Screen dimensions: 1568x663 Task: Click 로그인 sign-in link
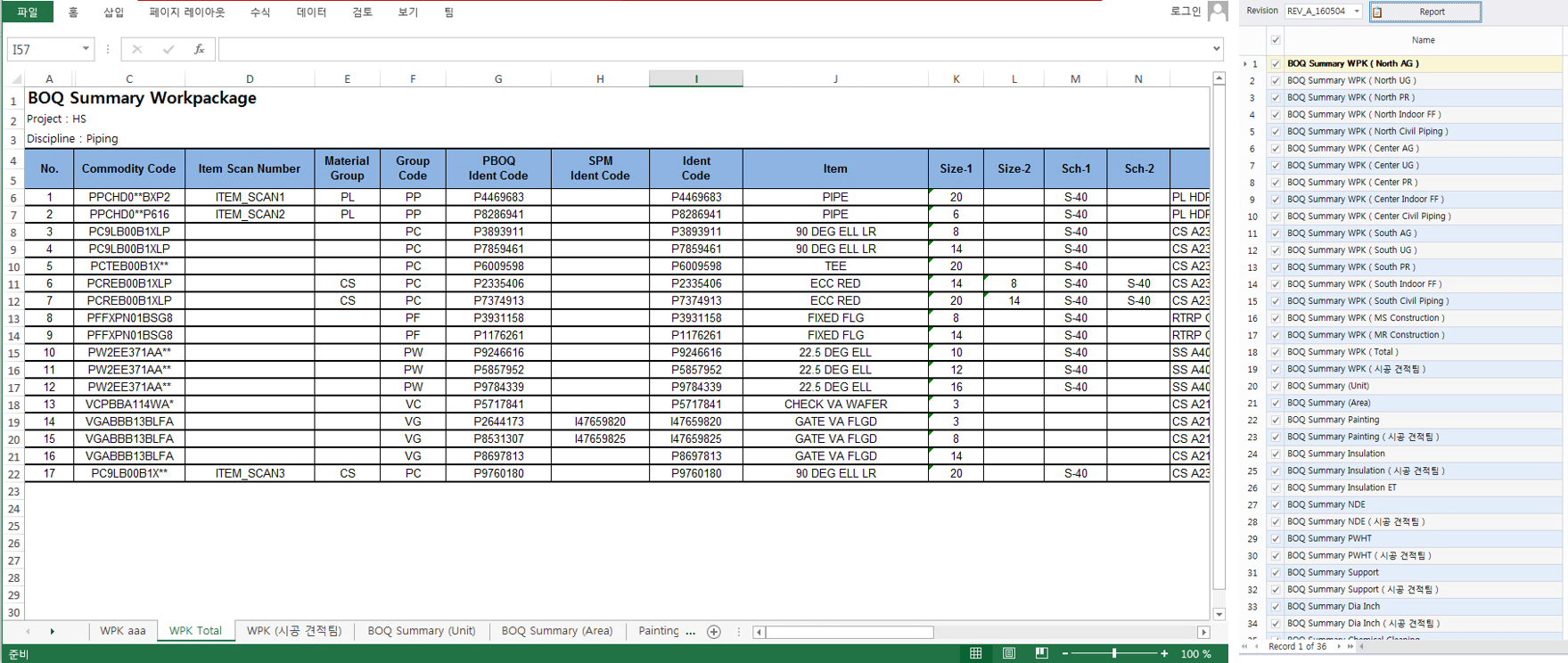tap(1185, 12)
